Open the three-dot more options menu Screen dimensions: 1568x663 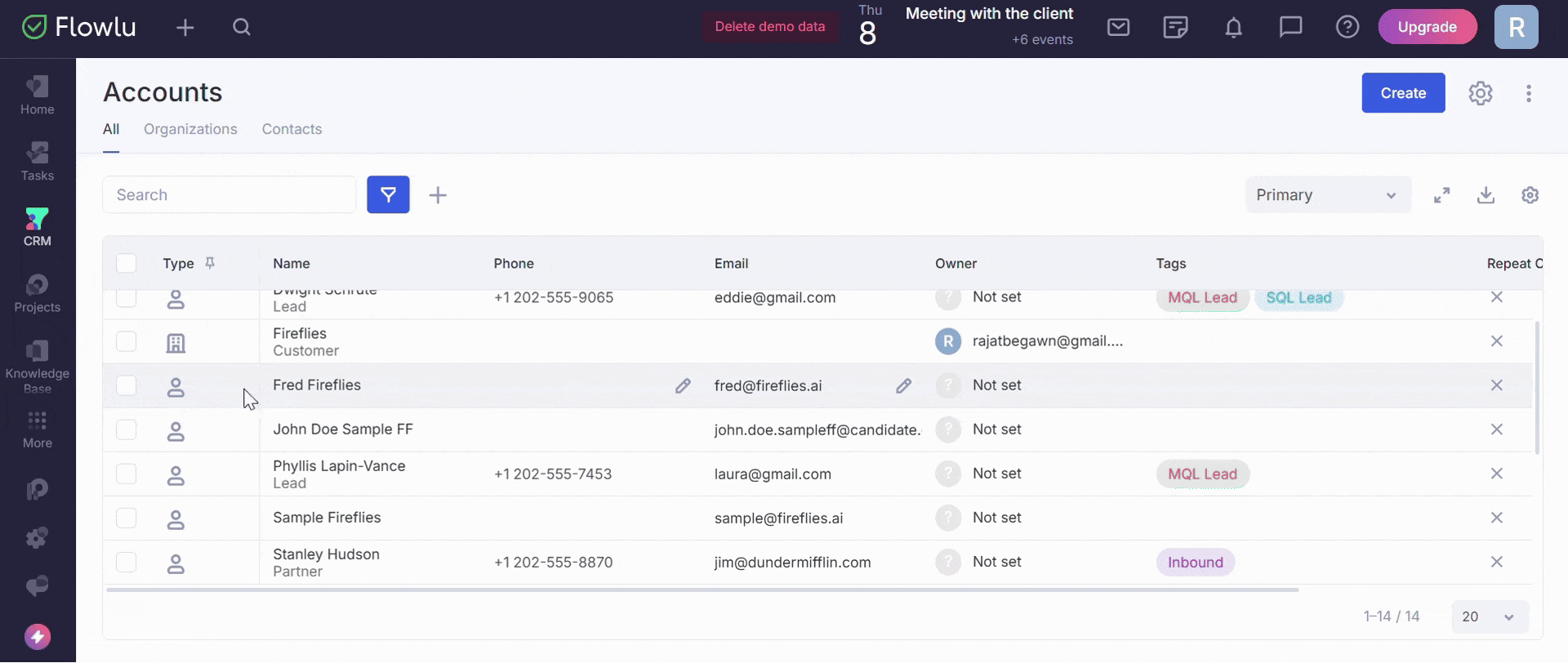(1528, 93)
